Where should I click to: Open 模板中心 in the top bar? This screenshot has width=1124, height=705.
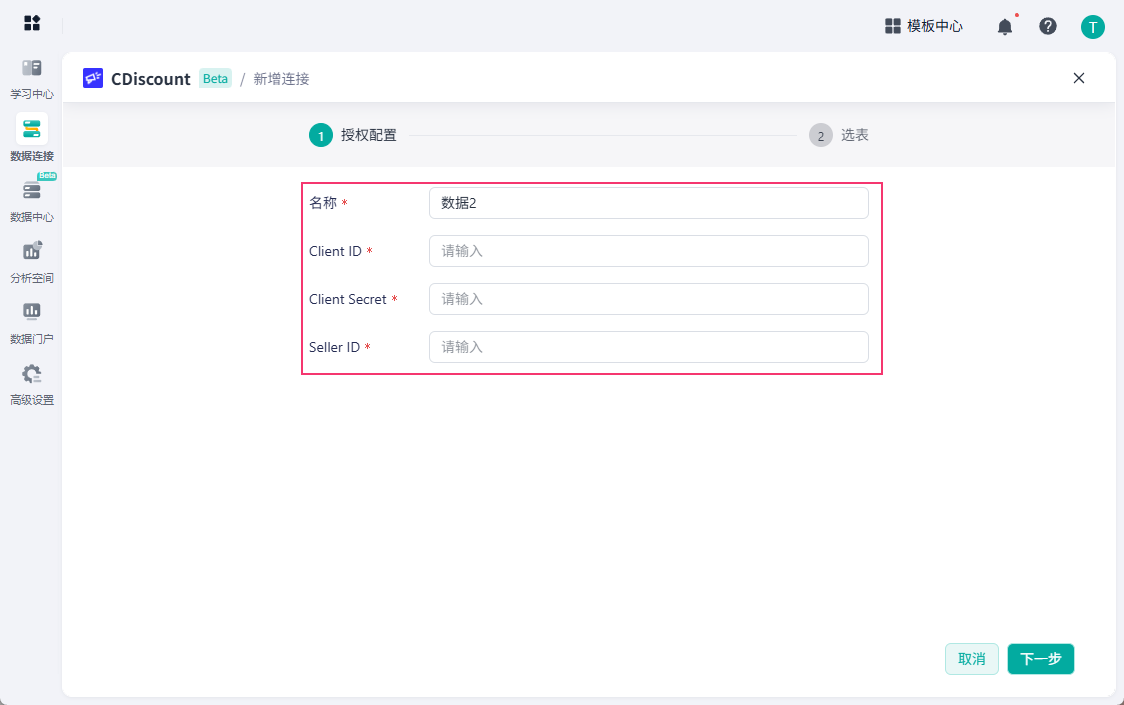pos(924,27)
